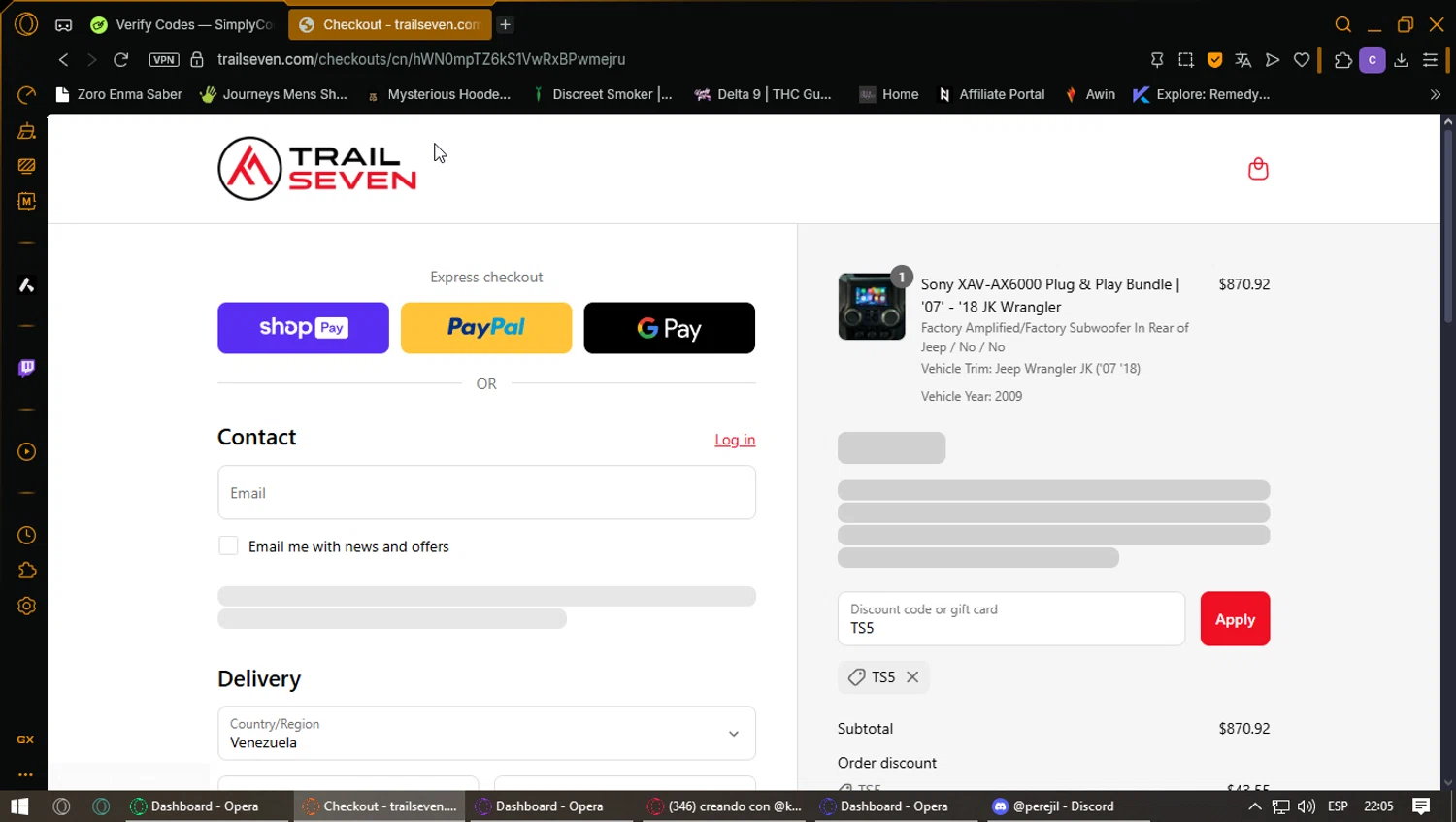The width and height of the screenshot is (1456, 822).
Task: Click the Trail Seven logo
Action: click(317, 169)
